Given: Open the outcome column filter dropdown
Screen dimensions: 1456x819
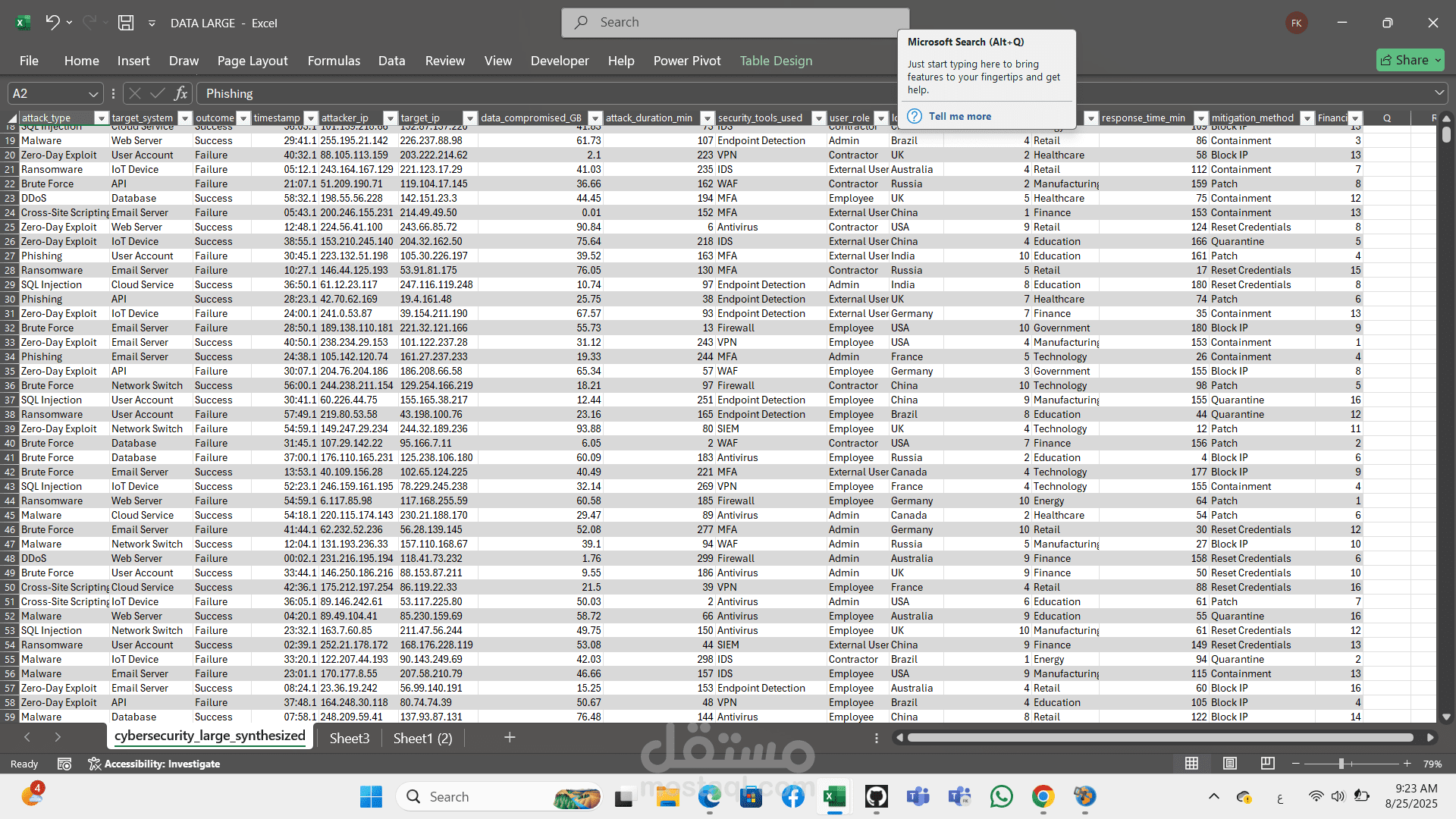Looking at the screenshot, I should (243, 118).
